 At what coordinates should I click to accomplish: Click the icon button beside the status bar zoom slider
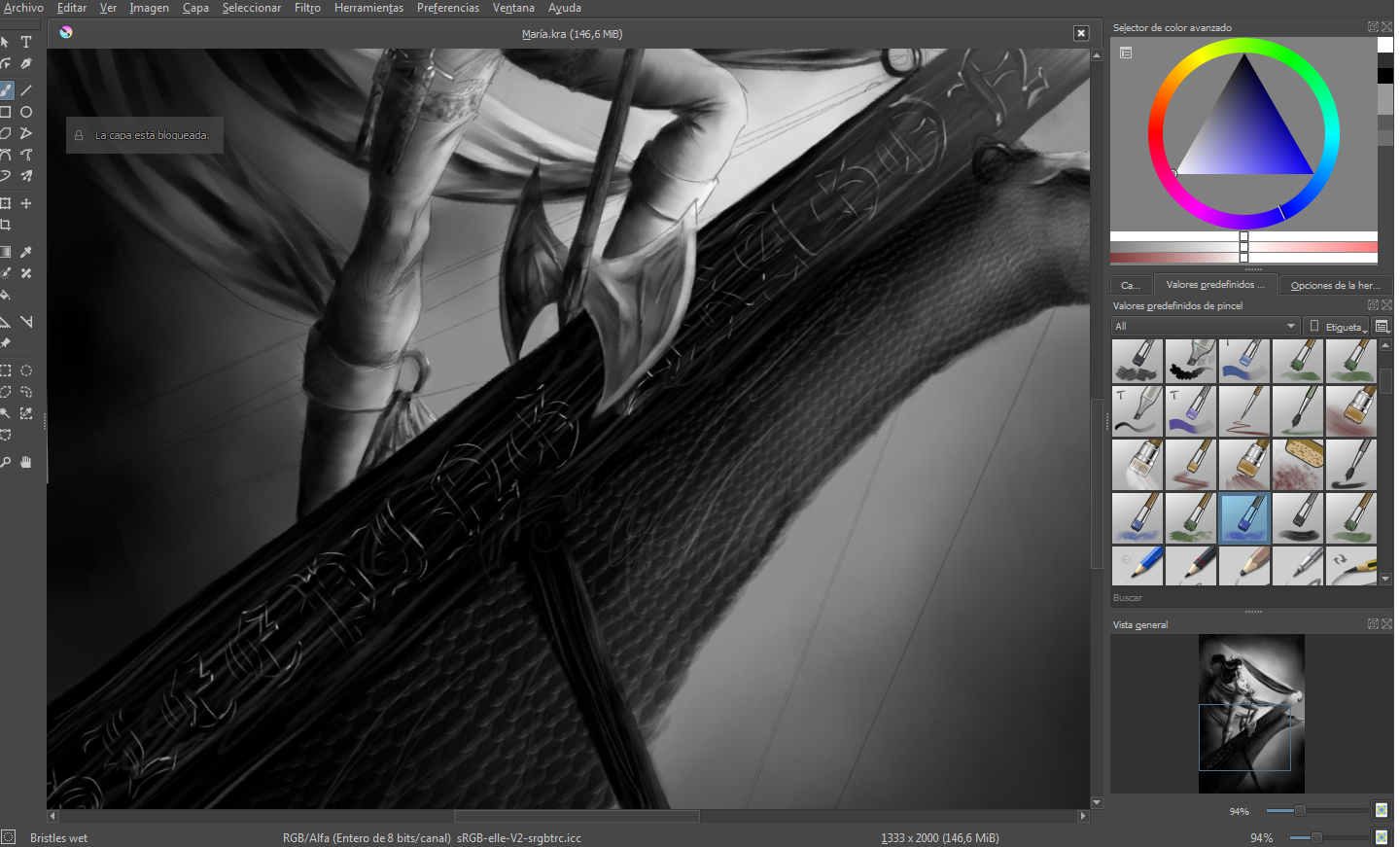pyautogui.click(x=1382, y=837)
